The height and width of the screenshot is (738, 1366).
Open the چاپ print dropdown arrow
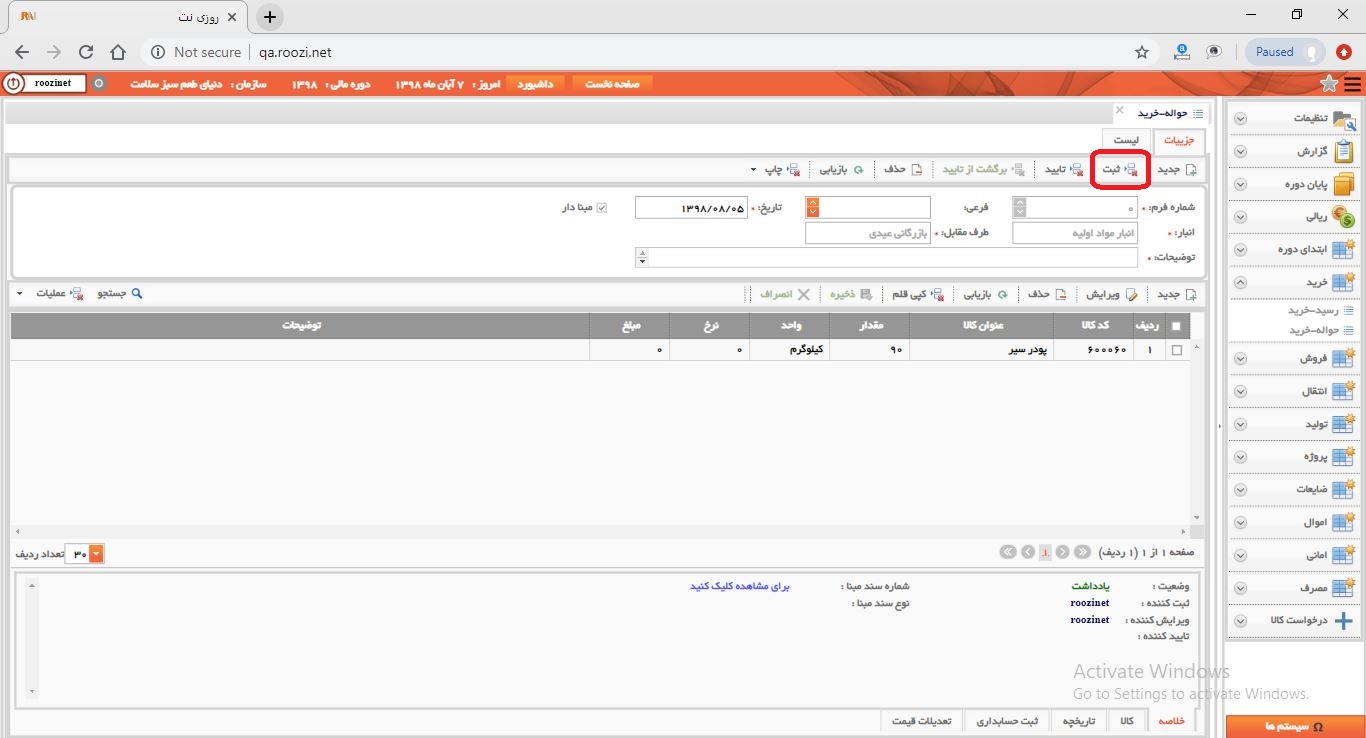click(x=753, y=170)
